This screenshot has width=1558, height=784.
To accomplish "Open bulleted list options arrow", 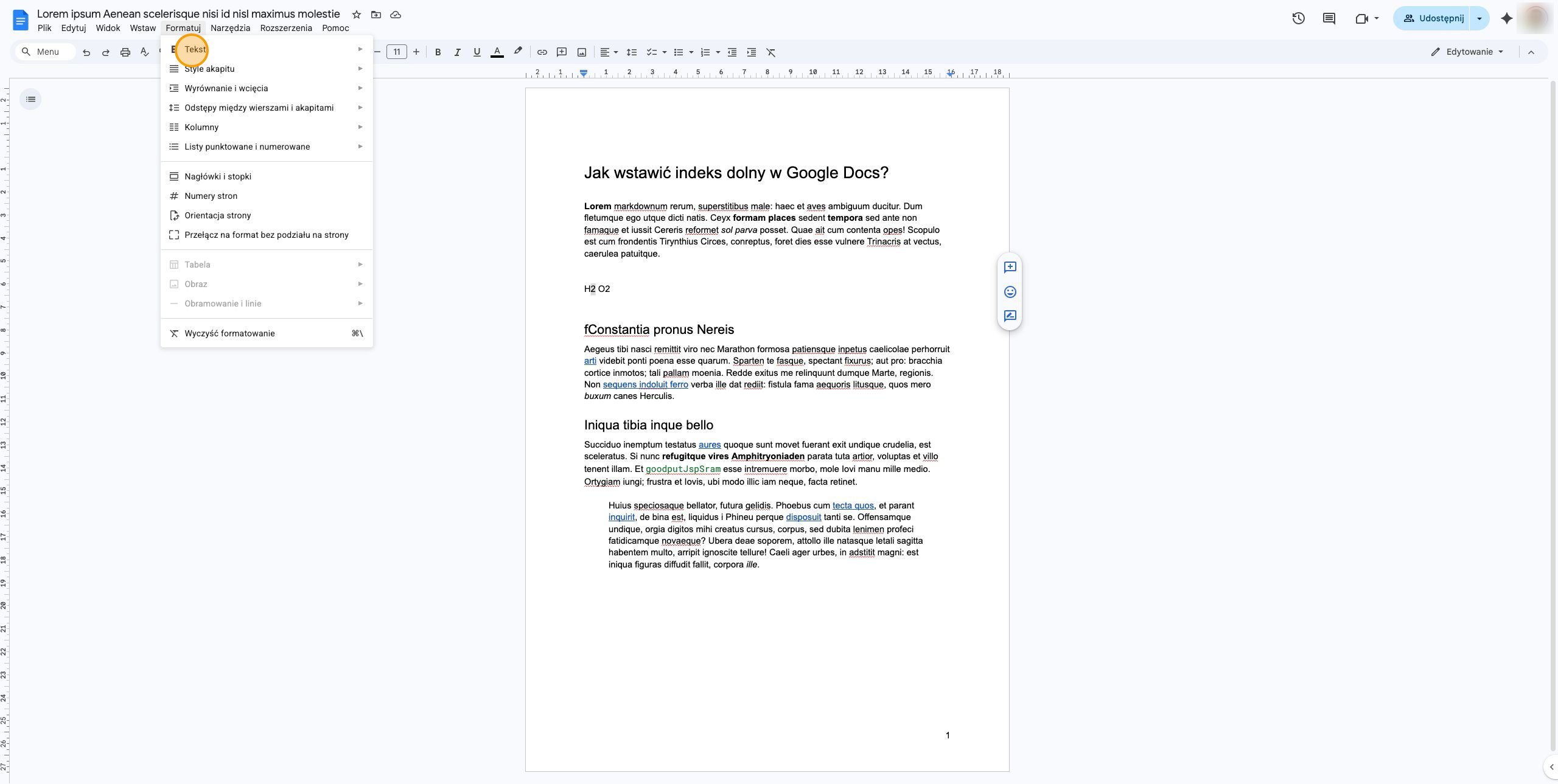I will 691,52.
